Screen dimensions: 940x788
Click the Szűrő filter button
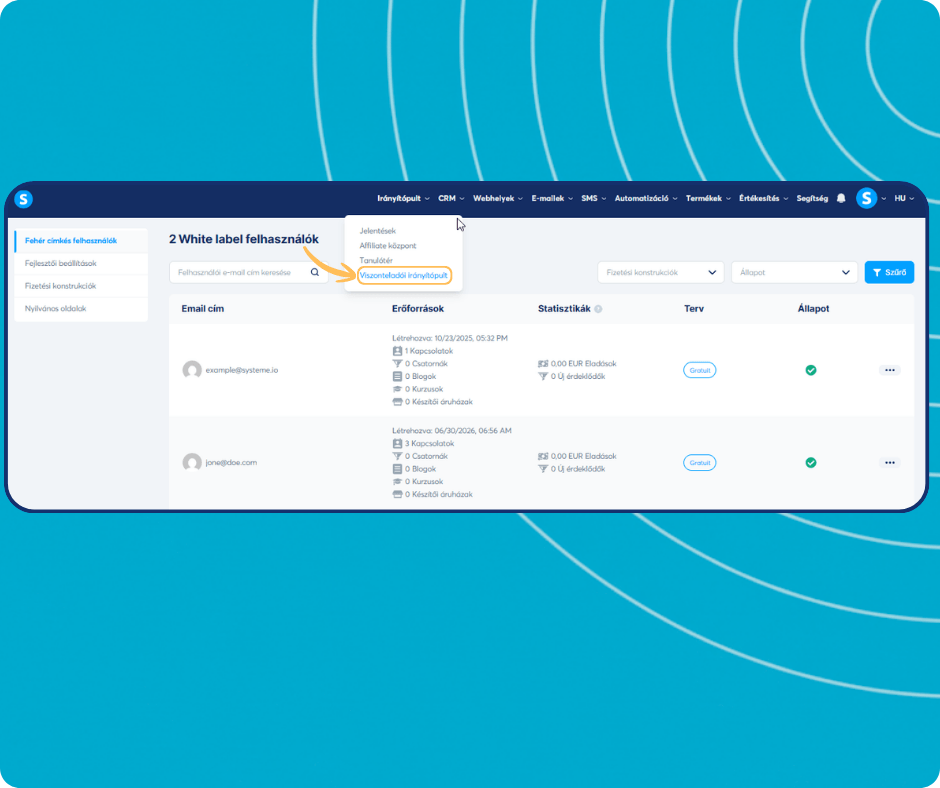[889, 272]
